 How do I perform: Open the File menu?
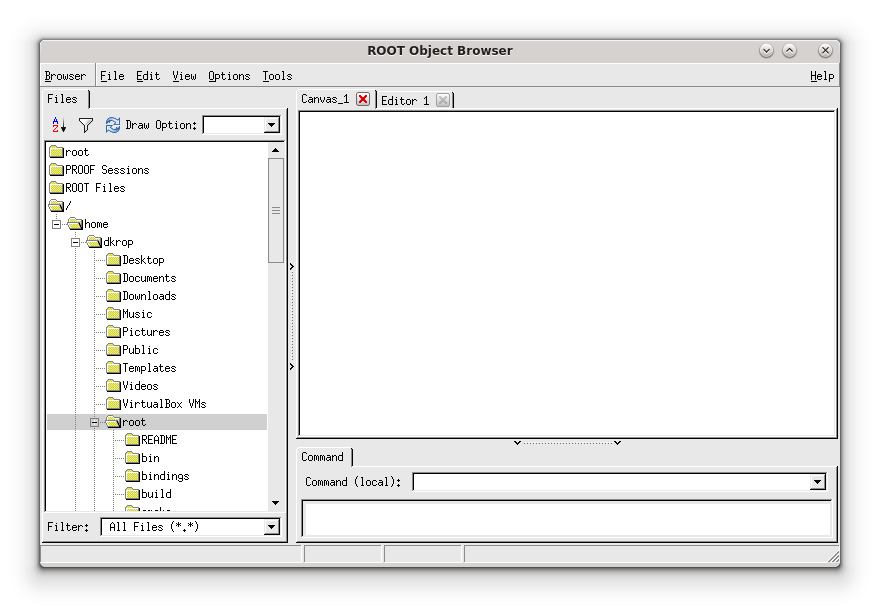(x=112, y=76)
